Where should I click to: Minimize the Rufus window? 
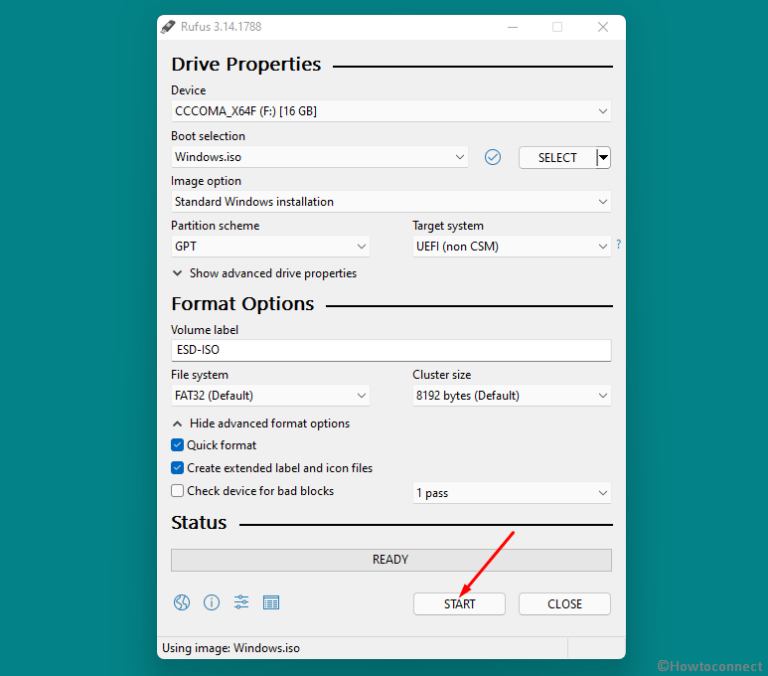[x=513, y=27]
